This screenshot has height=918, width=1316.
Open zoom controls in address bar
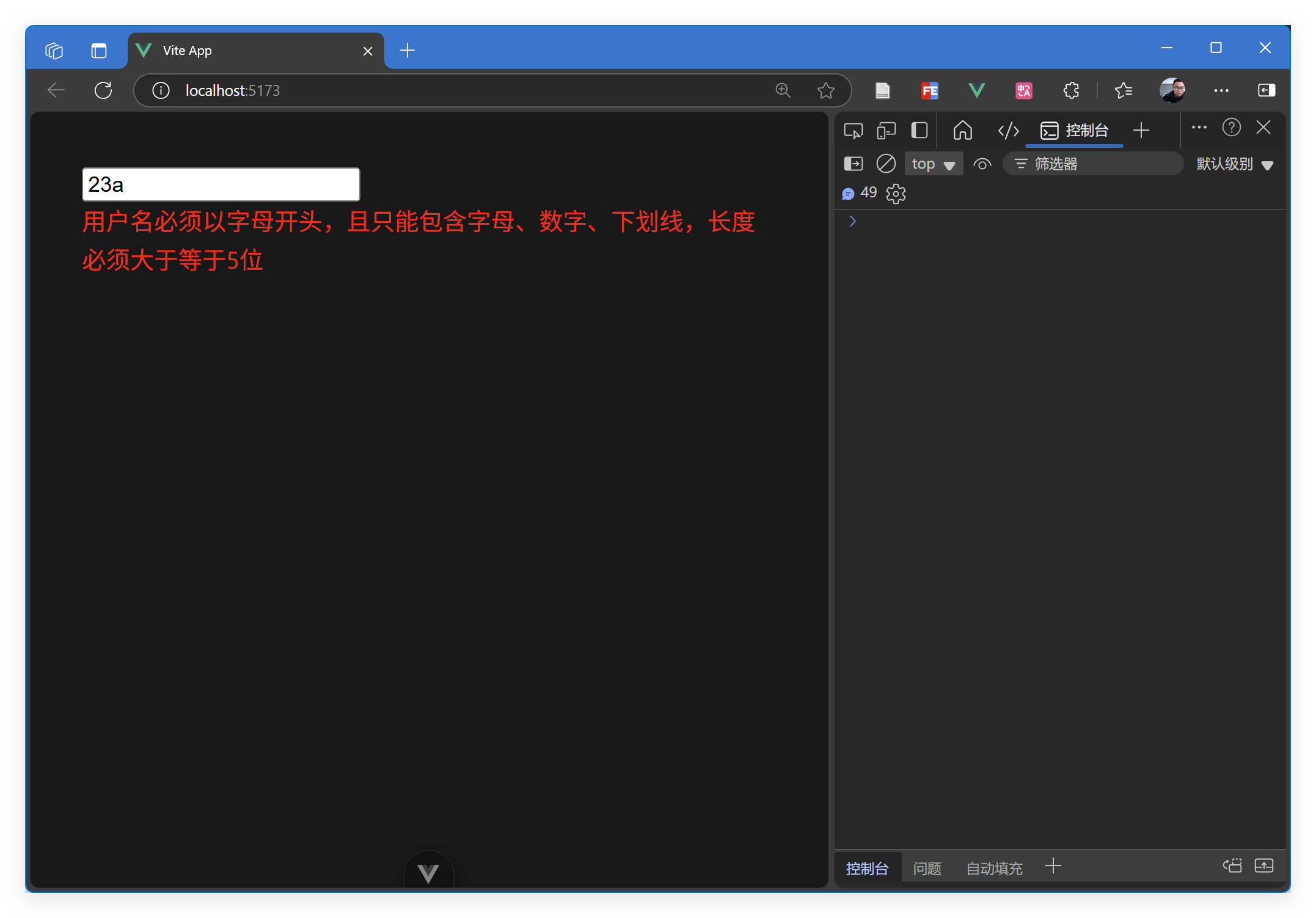783,90
